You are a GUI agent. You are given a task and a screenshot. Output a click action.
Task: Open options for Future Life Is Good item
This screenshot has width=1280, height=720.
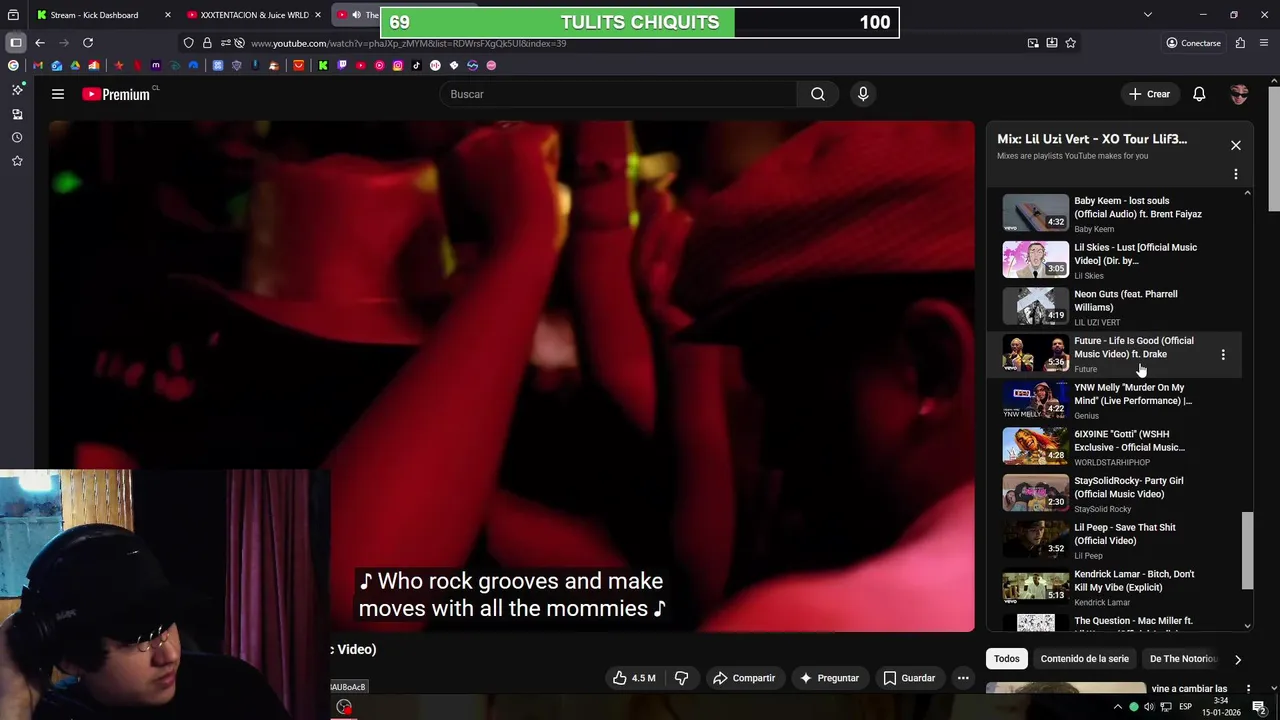coord(1223,355)
